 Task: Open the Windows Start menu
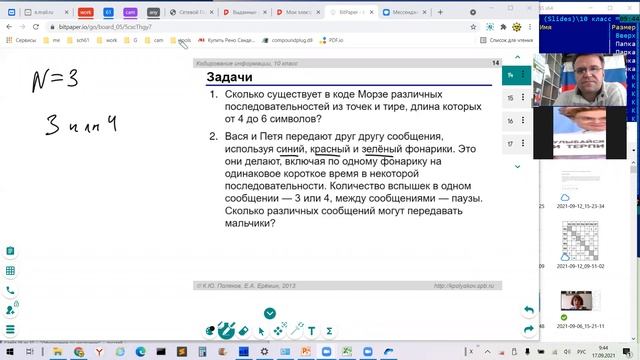coord(10,351)
